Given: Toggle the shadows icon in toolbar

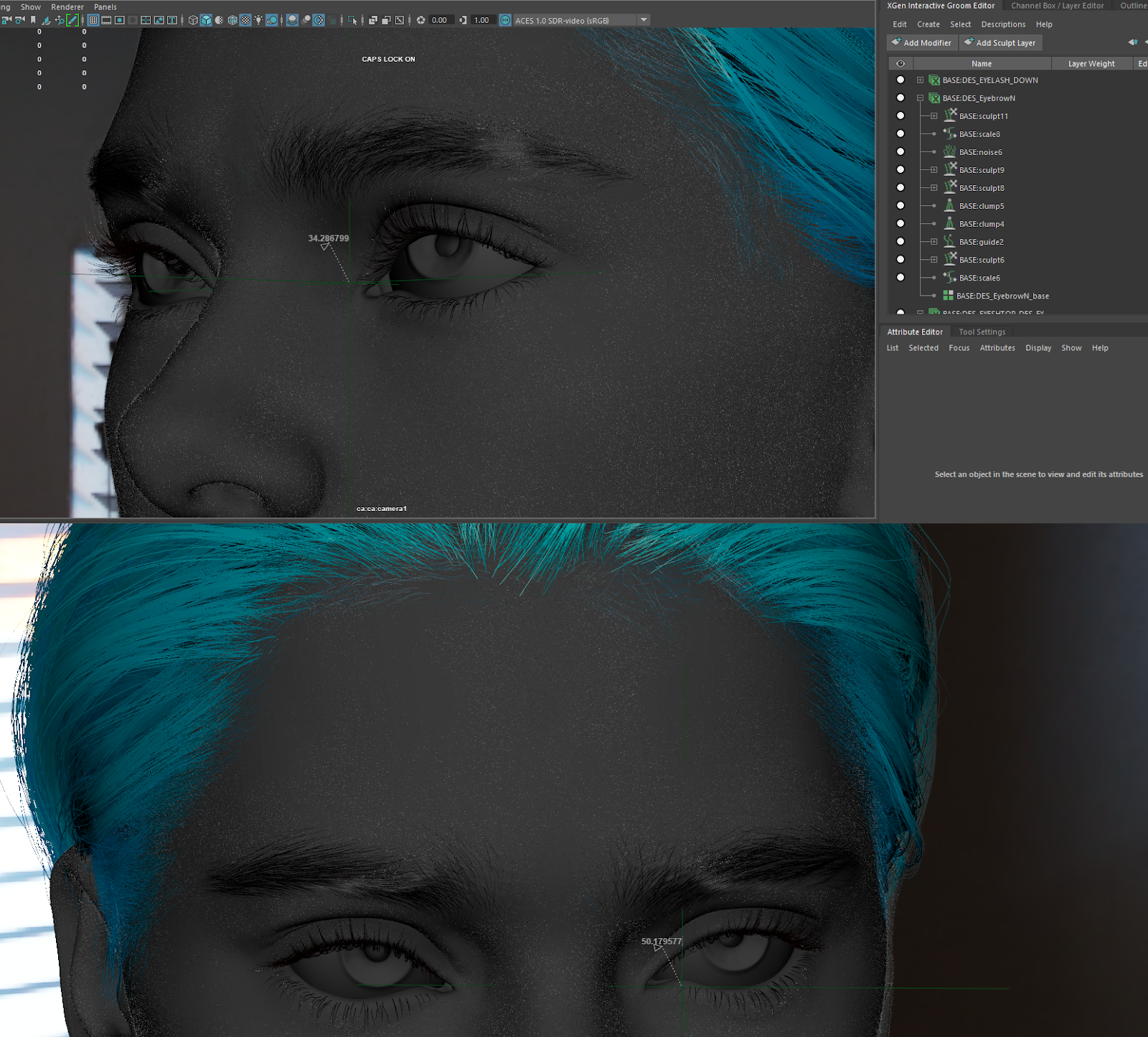Looking at the screenshot, I should [271, 20].
